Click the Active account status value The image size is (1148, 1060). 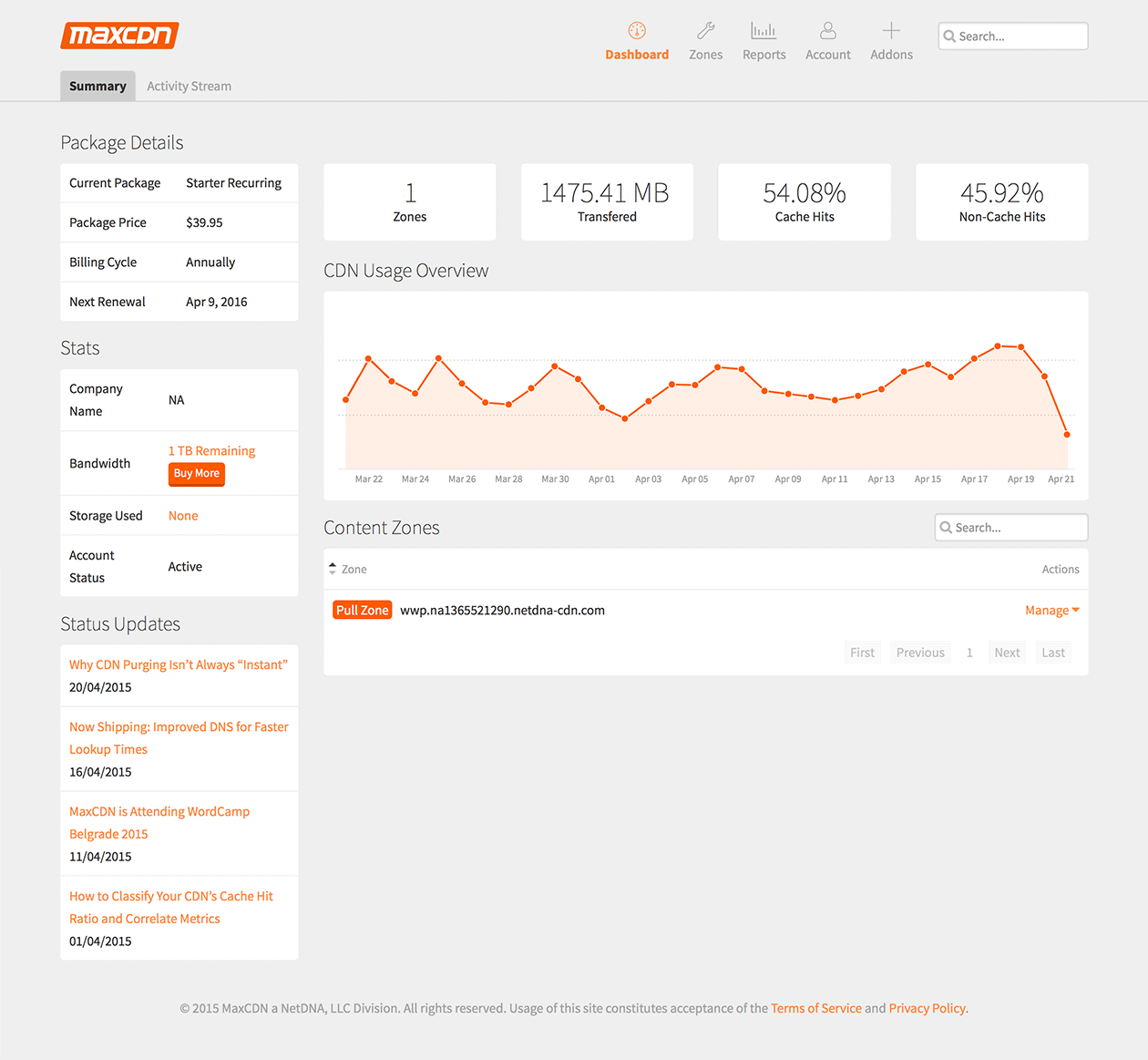point(185,567)
